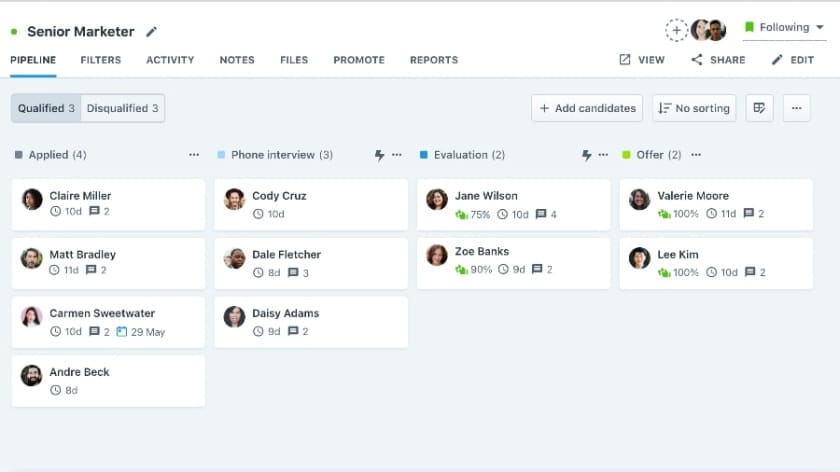
Task: Open the Evaluation column options menu
Action: coord(603,155)
